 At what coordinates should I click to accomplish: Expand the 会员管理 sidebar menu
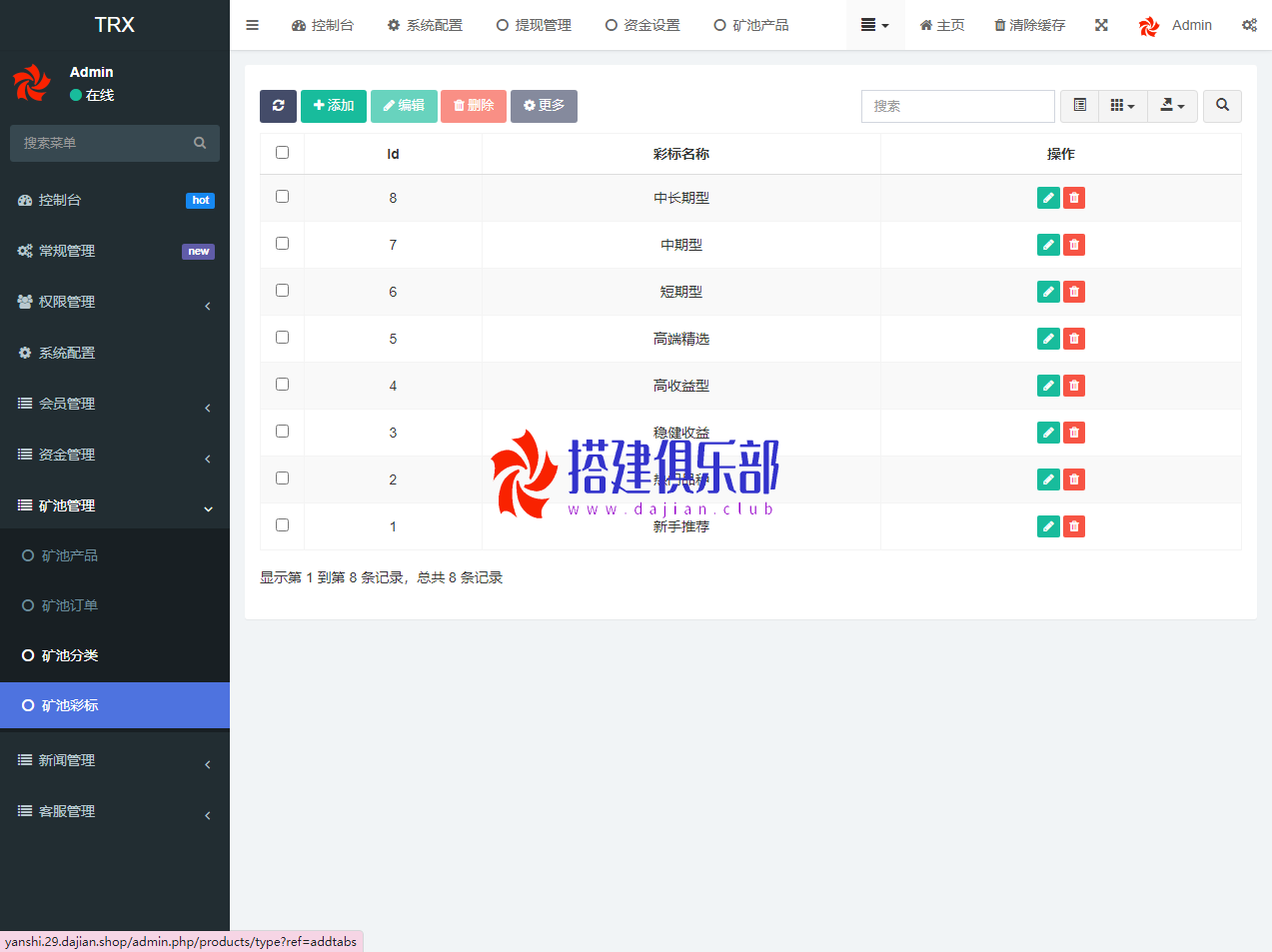tap(115, 404)
